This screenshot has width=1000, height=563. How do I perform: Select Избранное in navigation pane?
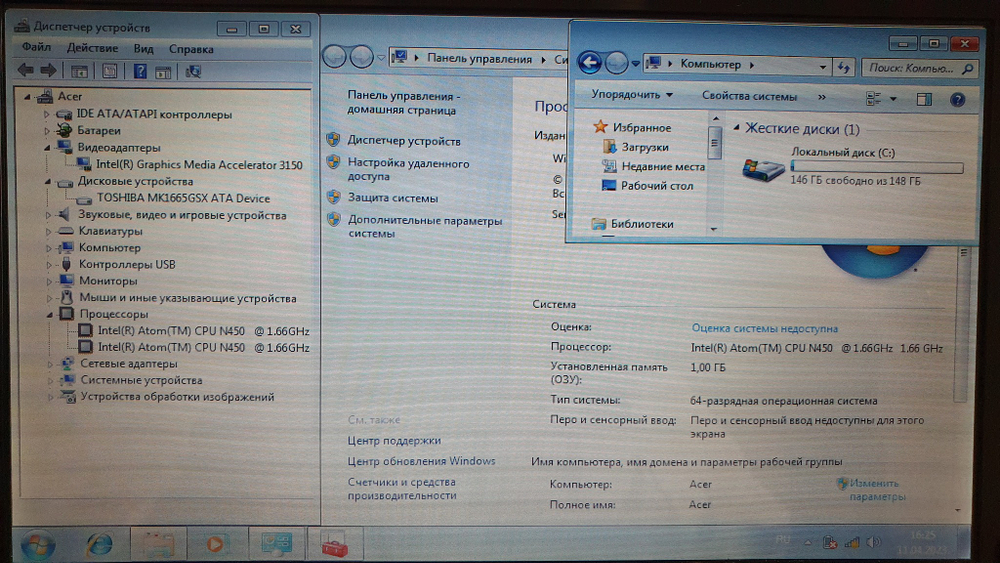point(642,128)
